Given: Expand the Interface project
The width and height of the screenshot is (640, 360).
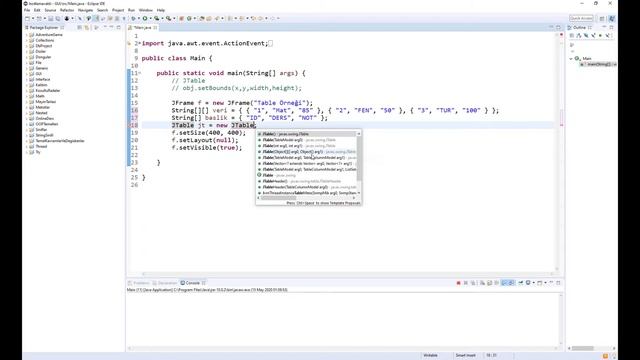Looking at the screenshot, I should (x=27, y=79).
